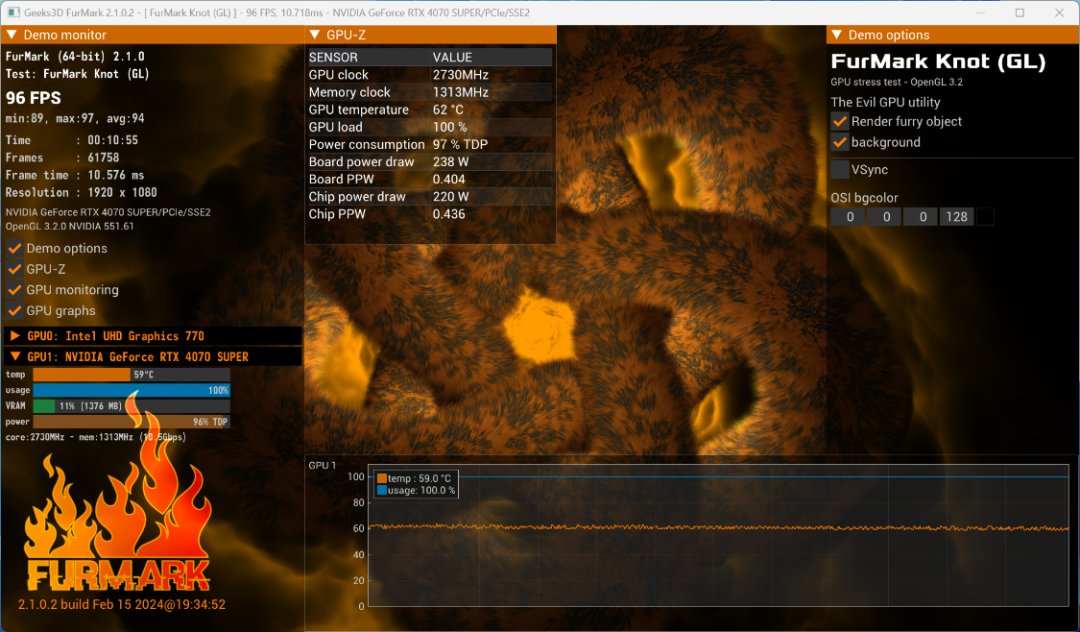Click the temp legend entry in GPU 1 graph
Viewport: 1080px width, 632px height.
click(x=414, y=478)
